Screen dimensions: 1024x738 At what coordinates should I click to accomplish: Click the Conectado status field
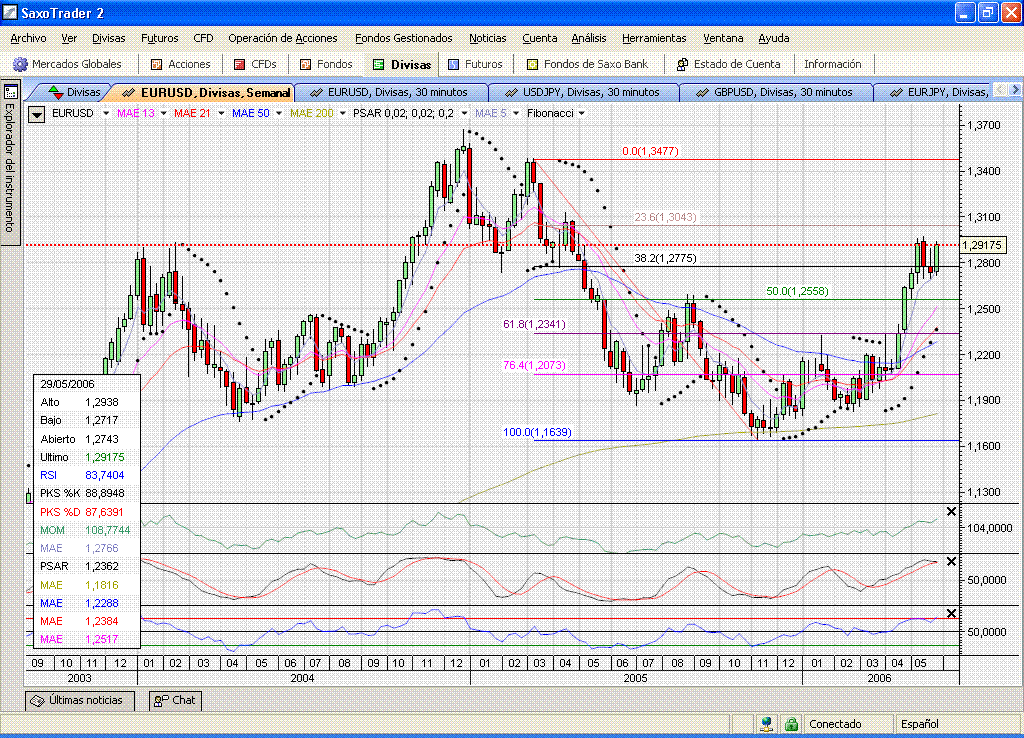(x=848, y=724)
